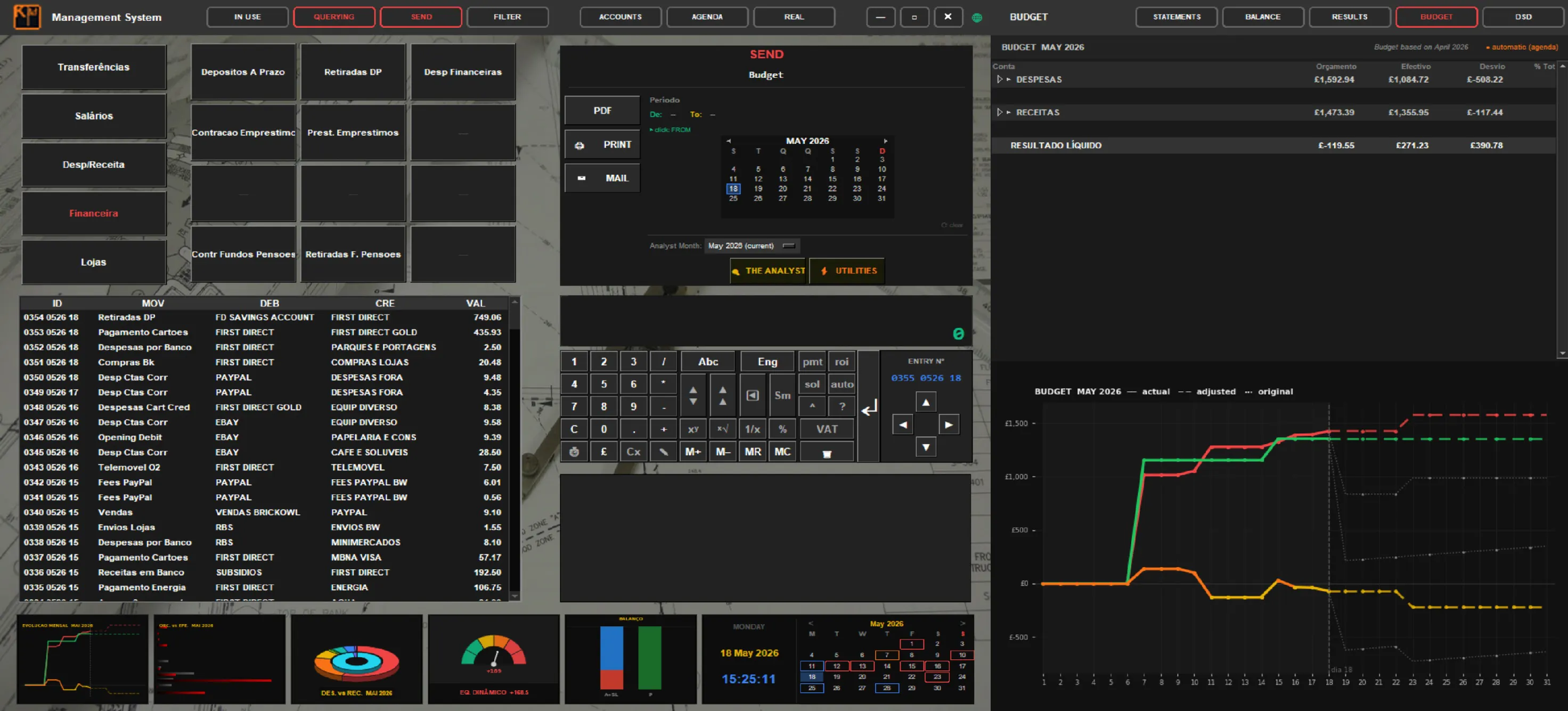Switch to the BALANCE tab
The width and height of the screenshot is (1568, 711).
pos(1262,17)
